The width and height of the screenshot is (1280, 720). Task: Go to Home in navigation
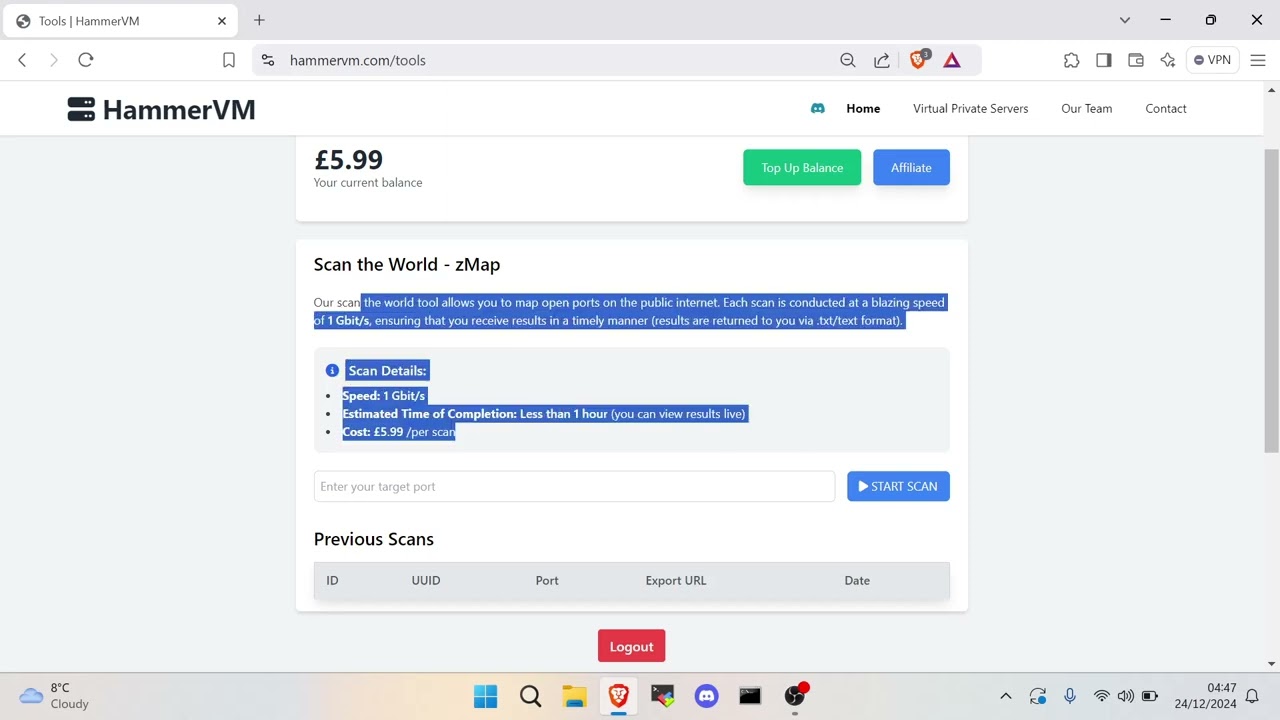pos(863,108)
